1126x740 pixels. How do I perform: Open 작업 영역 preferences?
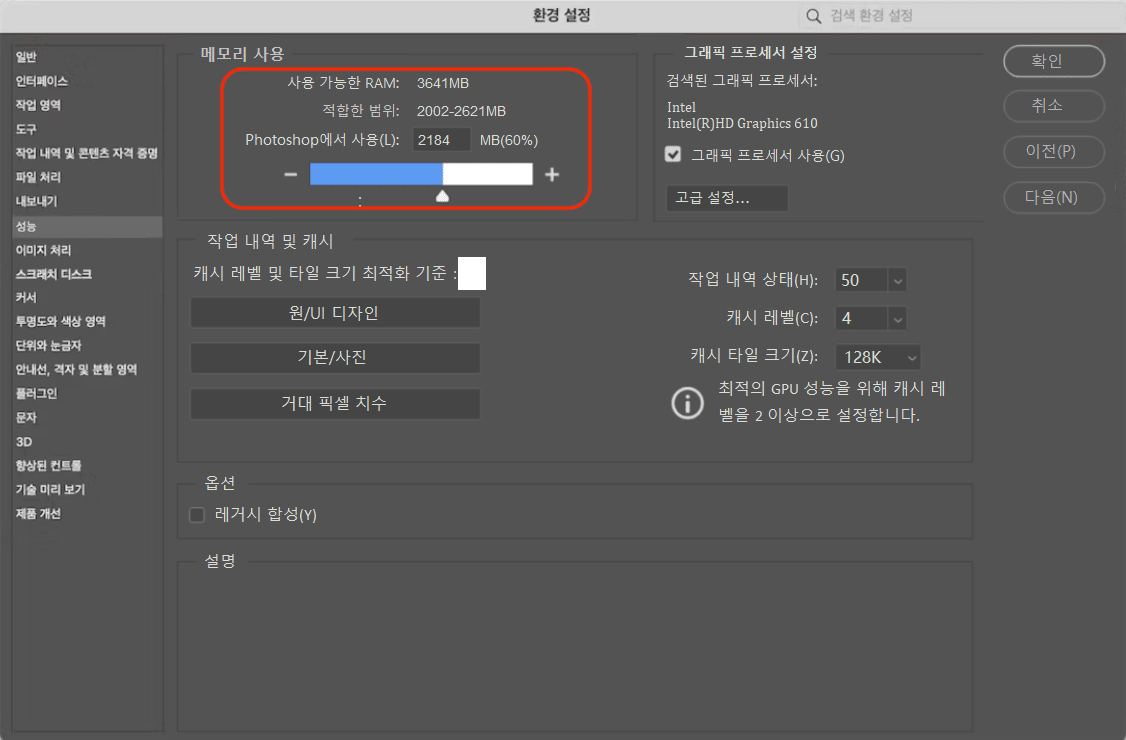[x=38, y=105]
